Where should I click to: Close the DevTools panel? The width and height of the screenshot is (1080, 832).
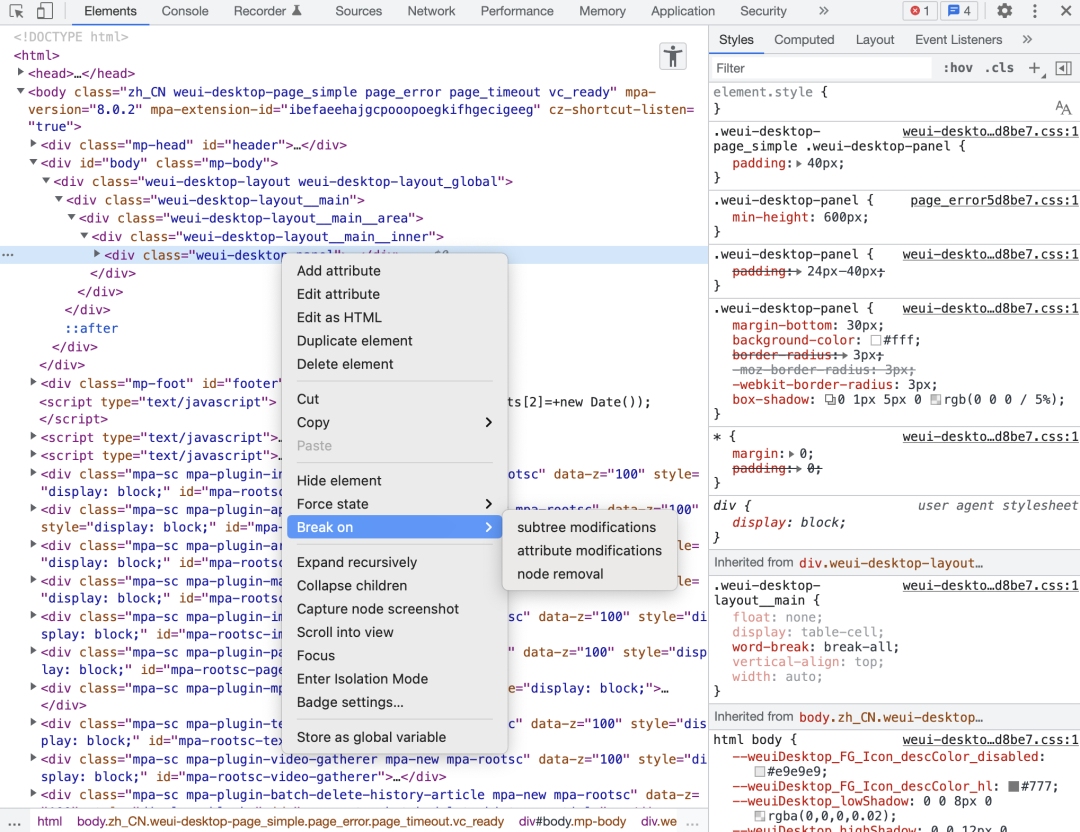tap(1065, 11)
